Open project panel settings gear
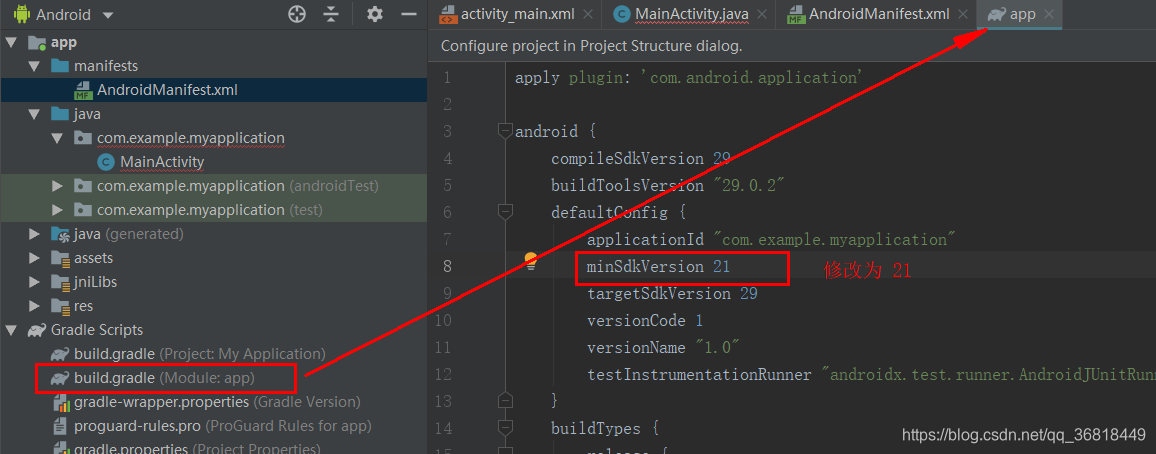 375,14
